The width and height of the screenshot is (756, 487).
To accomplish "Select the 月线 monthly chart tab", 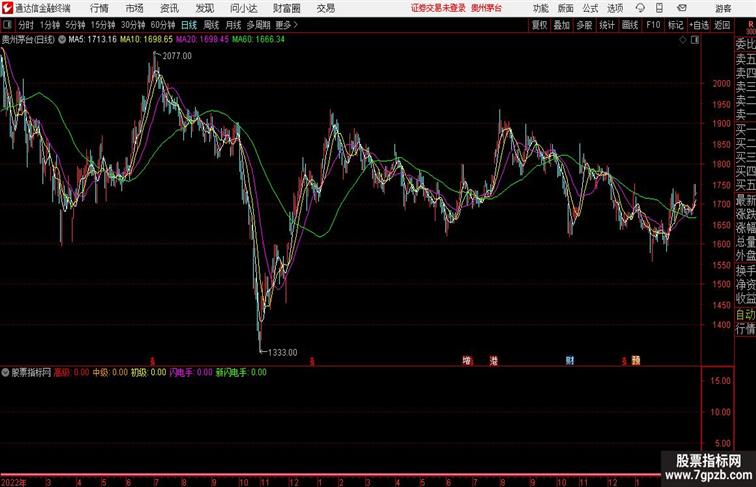I will point(233,25).
